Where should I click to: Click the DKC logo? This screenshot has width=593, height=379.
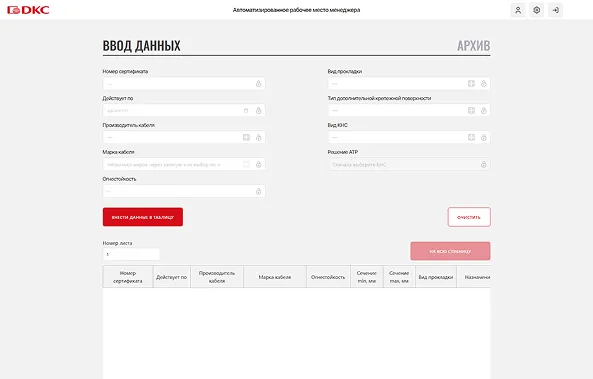click(x=28, y=10)
